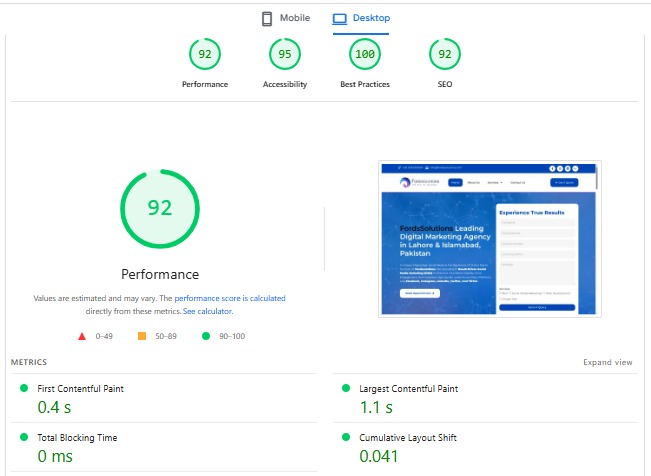Switch to the Mobile tab
The height and width of the screenshot is (476, 651).
285,19
